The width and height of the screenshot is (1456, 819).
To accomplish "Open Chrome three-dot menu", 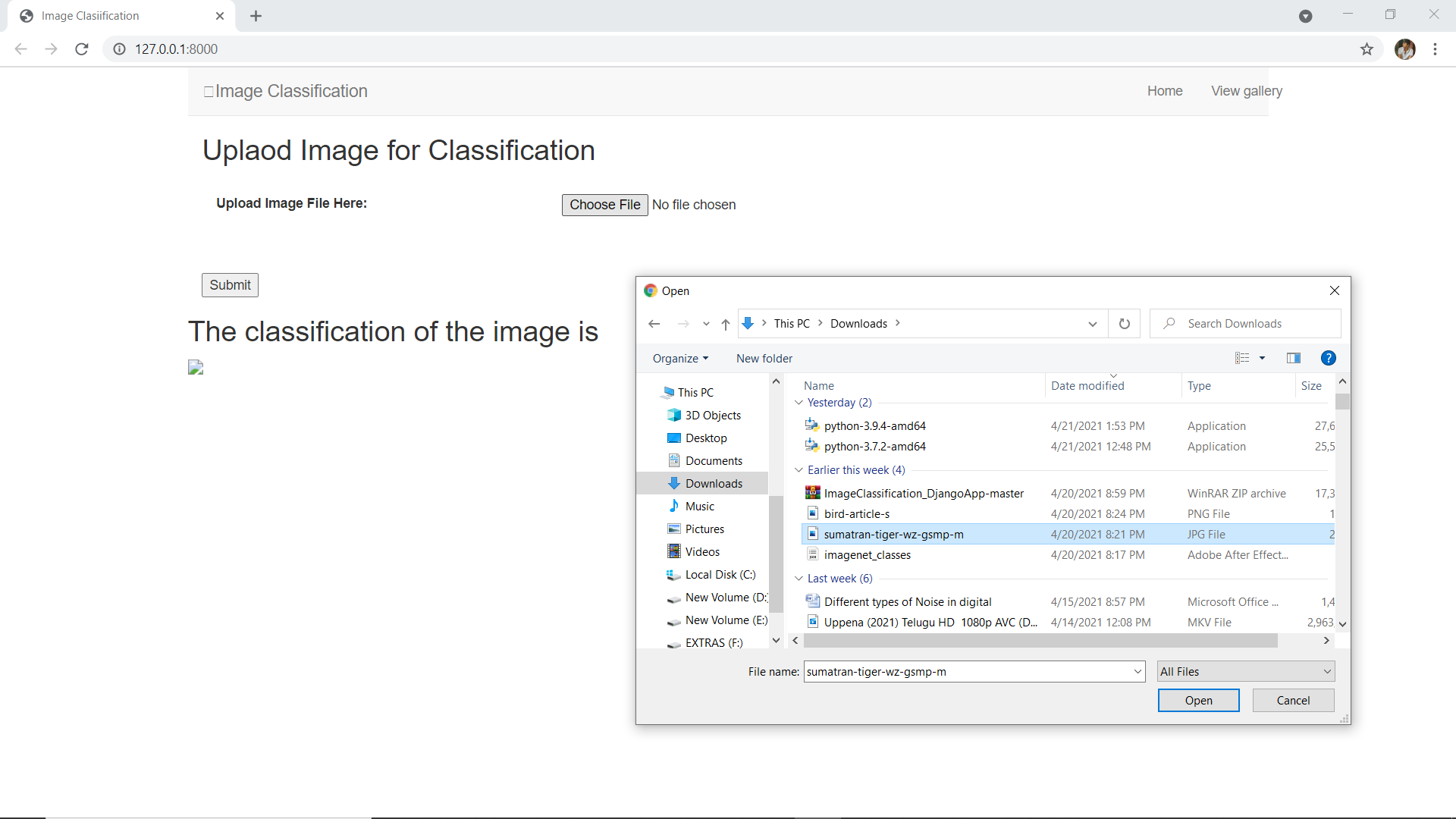I will click(1435, 49).
